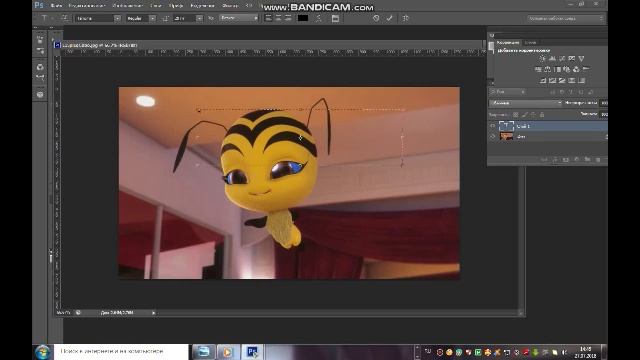Viewport: 640px width, 360px height.
Task: Add a Brightness/Contrast adjustment
Action: pyautogui.click(x=542, y=59)
